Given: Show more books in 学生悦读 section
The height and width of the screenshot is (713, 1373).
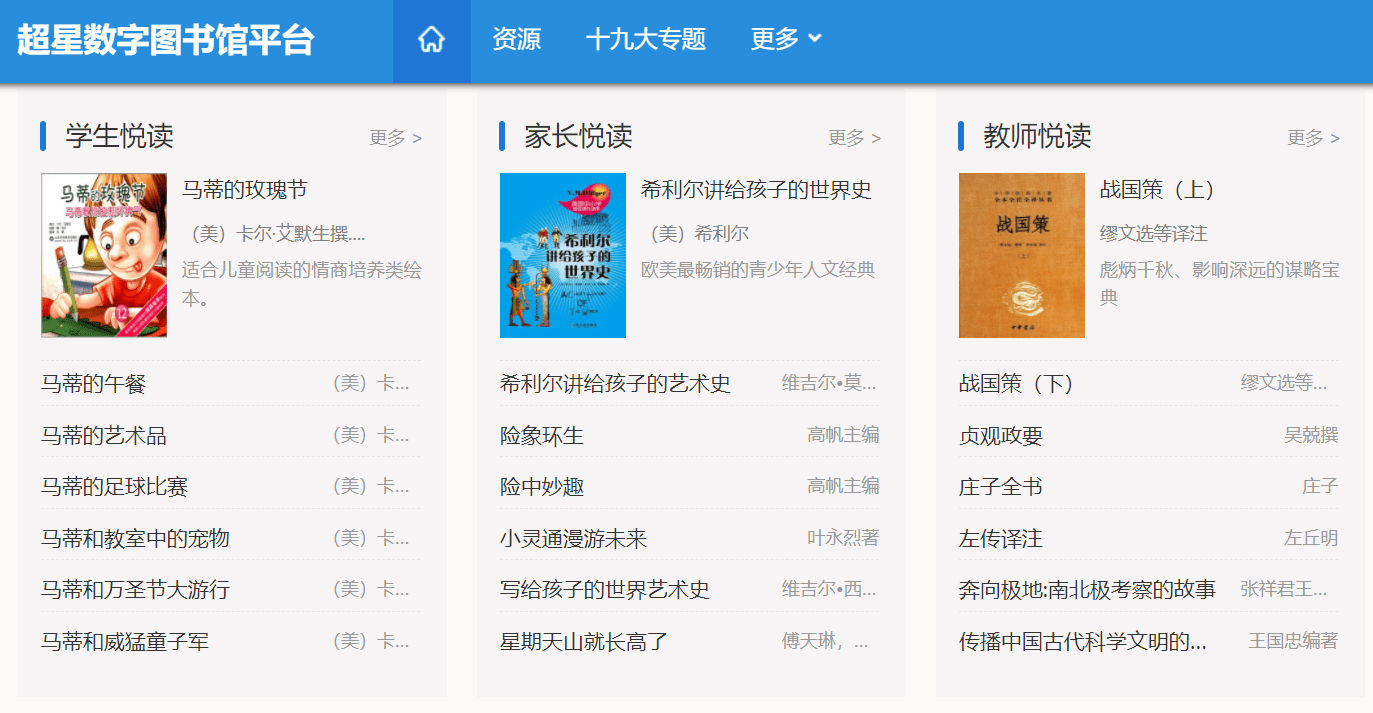Looking at the screenshot, I should pos(395,138).
